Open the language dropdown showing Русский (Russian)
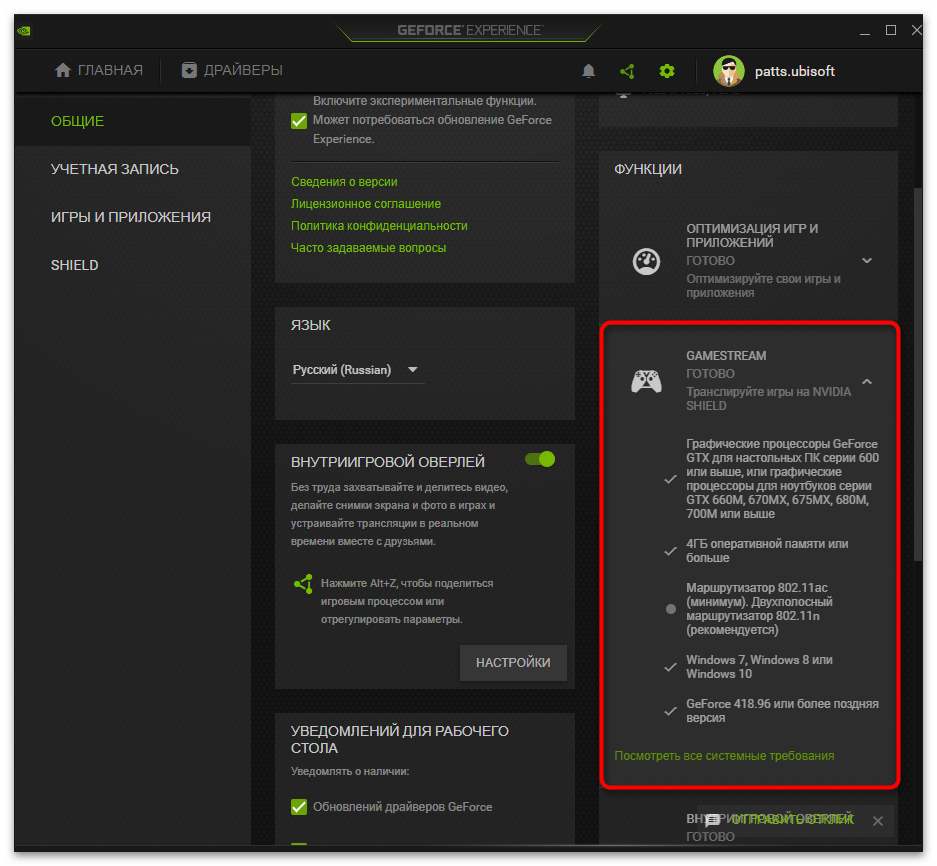 (x=356, y=370)
